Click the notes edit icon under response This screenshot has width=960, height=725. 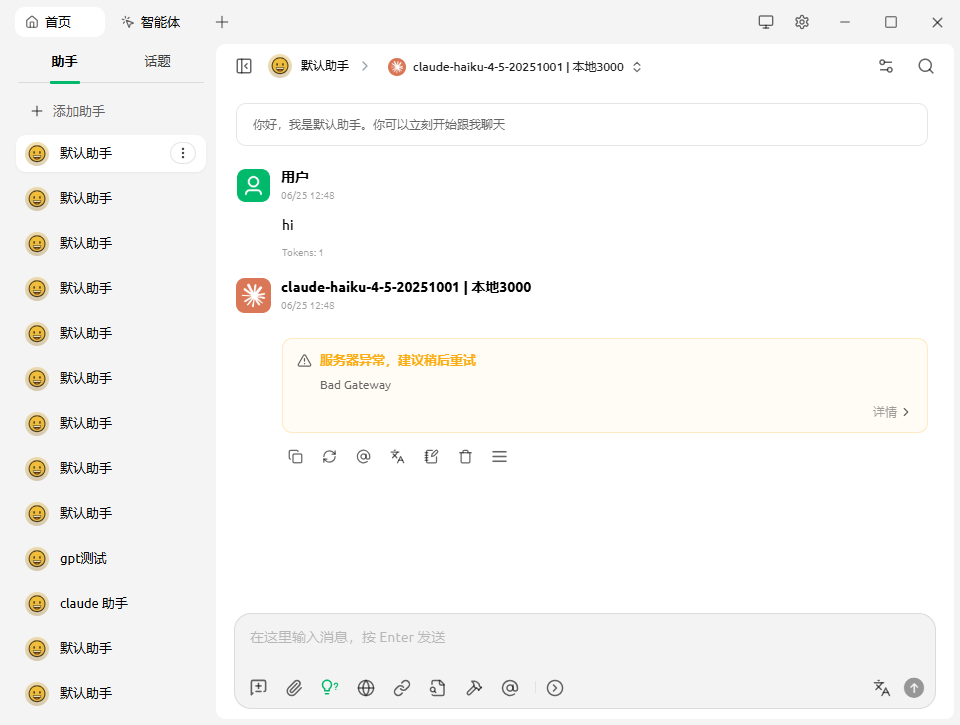pos(431,457)
